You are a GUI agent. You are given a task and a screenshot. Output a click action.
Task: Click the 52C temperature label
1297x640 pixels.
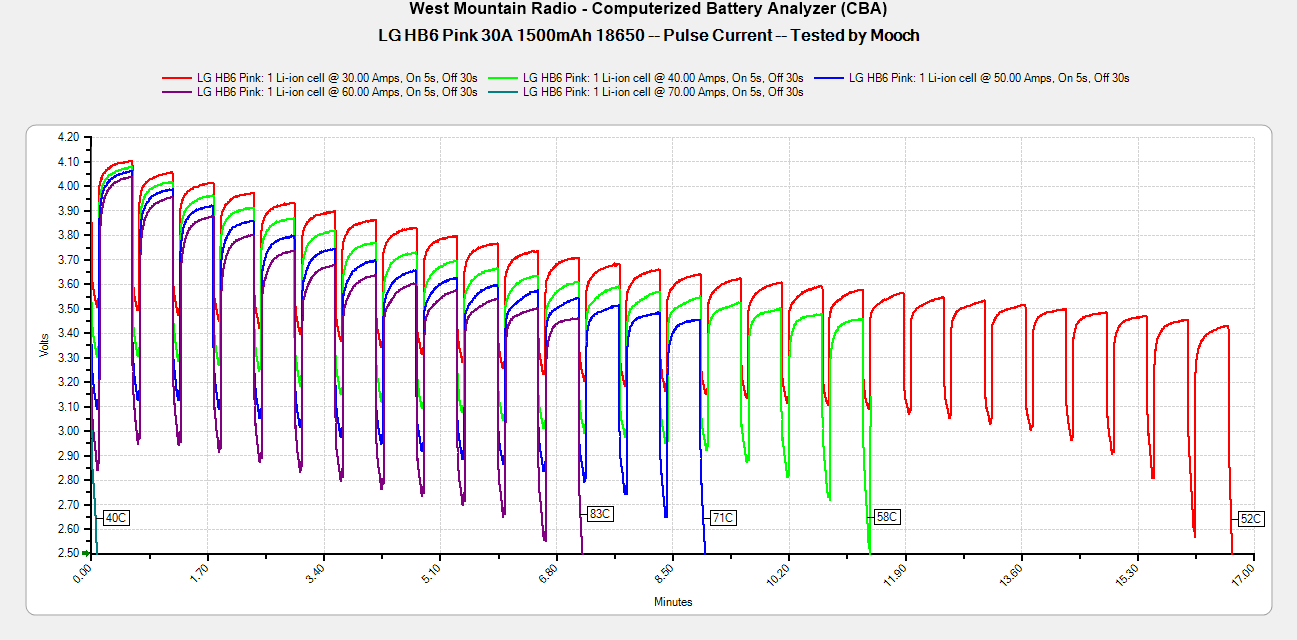(x=1251, y=518)
